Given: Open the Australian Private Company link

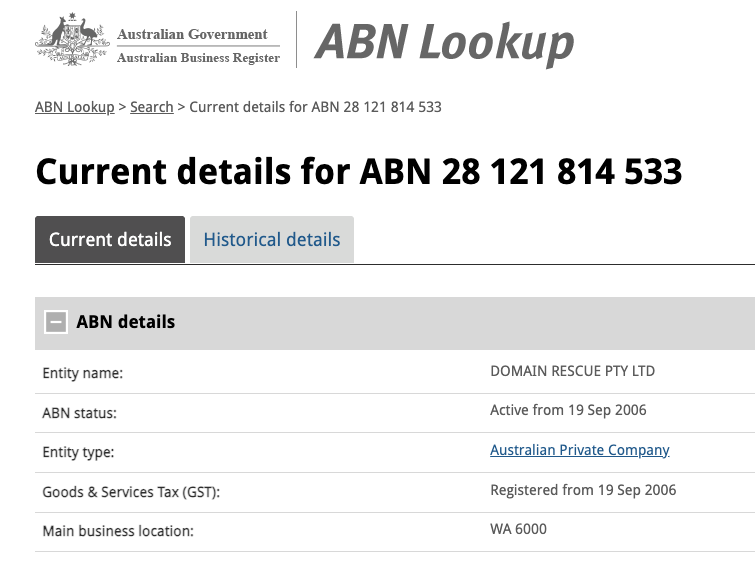Looking at the screenshot, I should (580, 450).
